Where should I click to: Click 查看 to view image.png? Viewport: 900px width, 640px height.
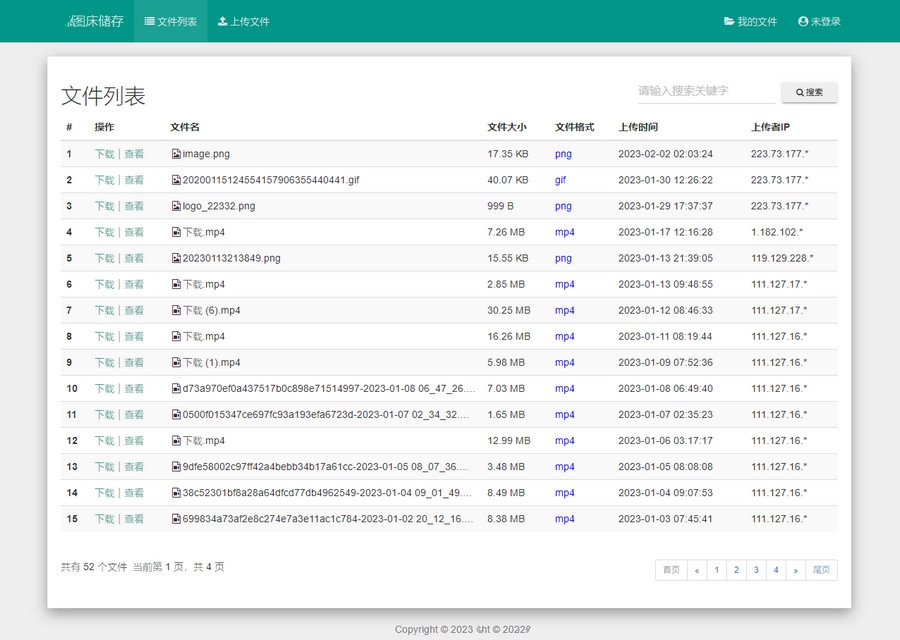tap(134, 154)
